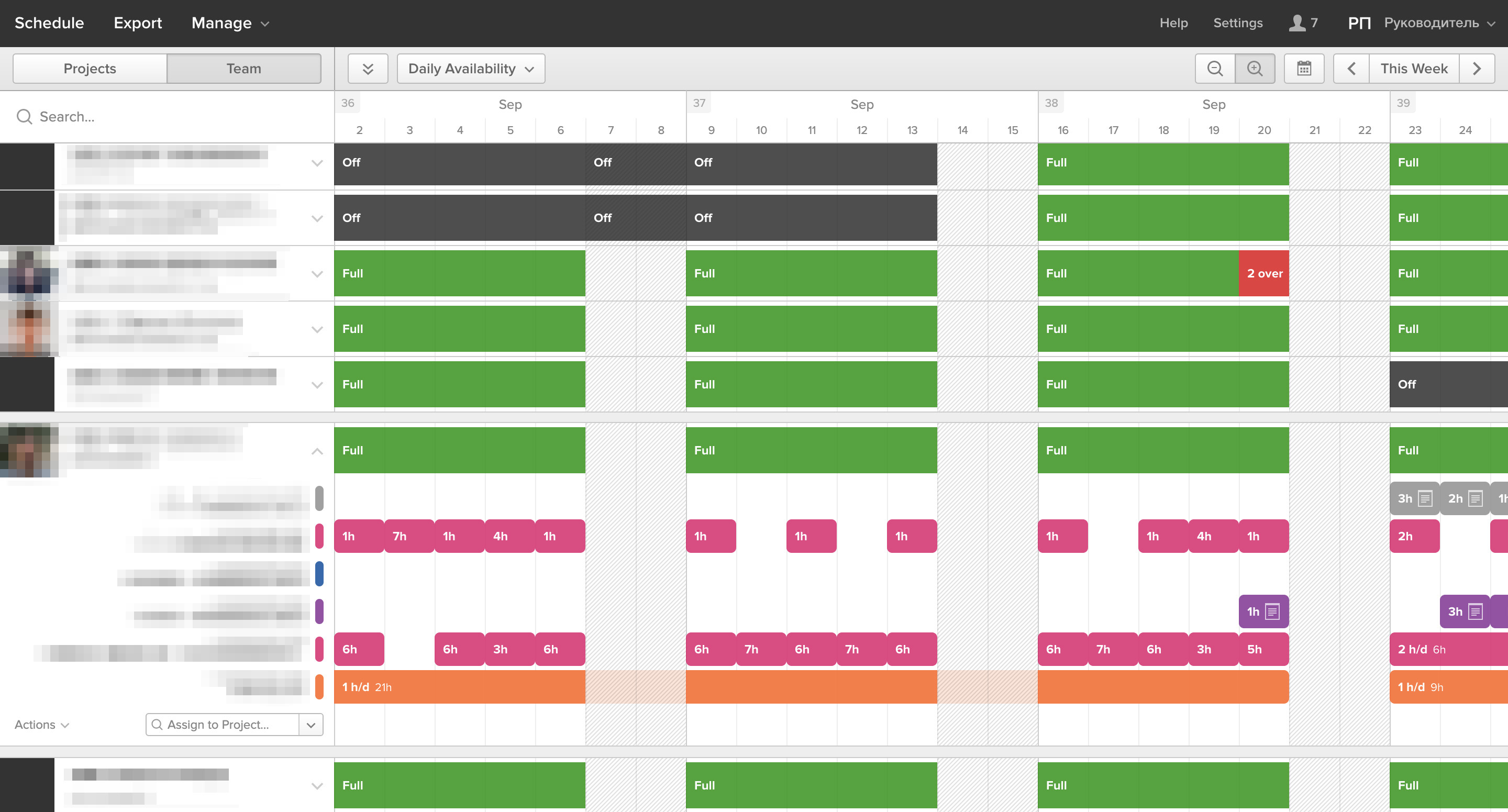This screenshot has height=812, width=1508.
Task: Click the search magnifier zoom-out icon
Action: coord(1215,68)
